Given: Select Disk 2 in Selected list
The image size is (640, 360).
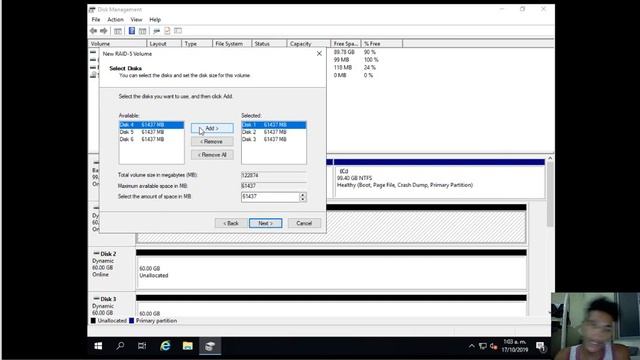Looking at the screenshot, I should pyautogui.click(x=273, y=132).
